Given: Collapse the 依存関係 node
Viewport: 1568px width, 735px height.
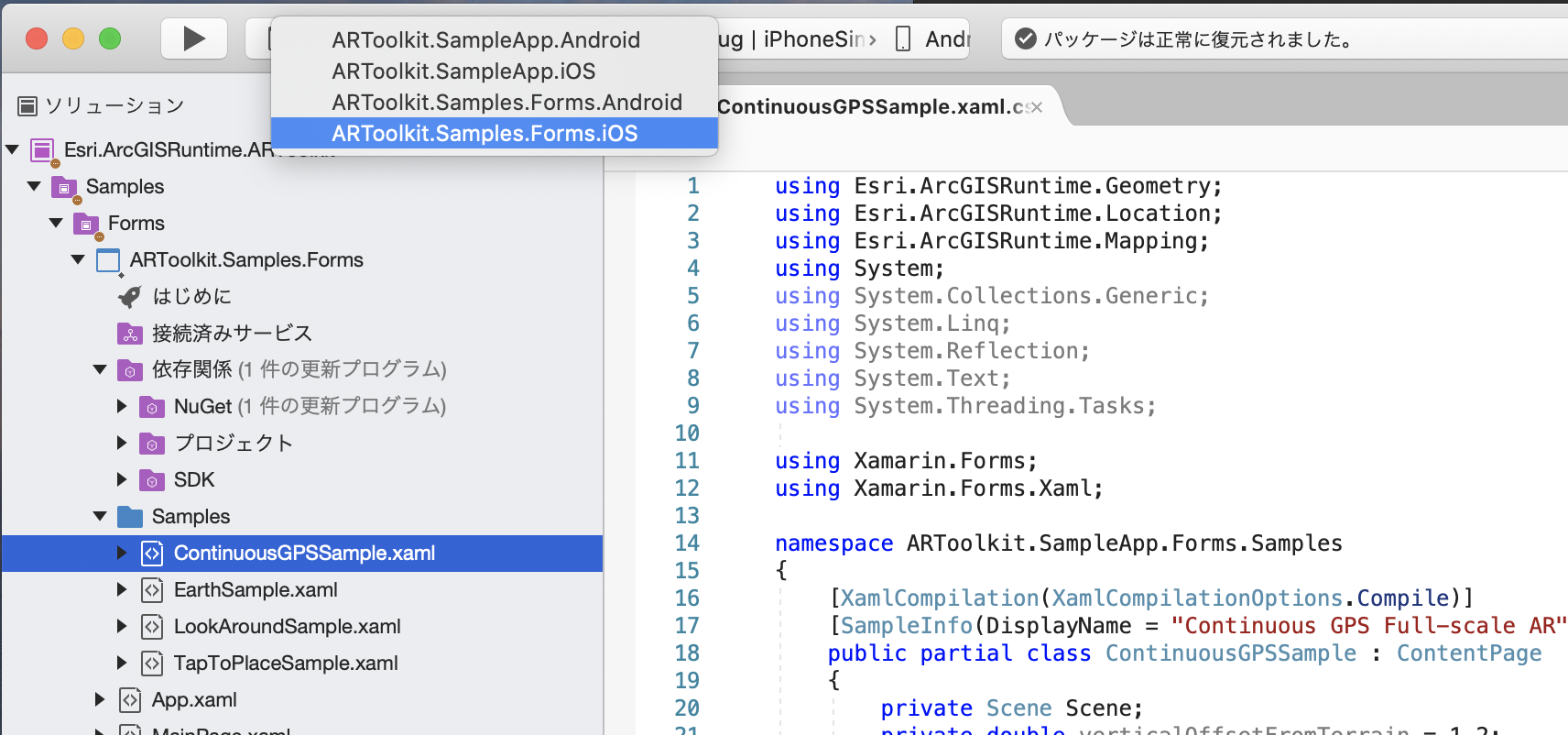Looking at the screenshot, I should pyautogui.click(x=101, y=369).
